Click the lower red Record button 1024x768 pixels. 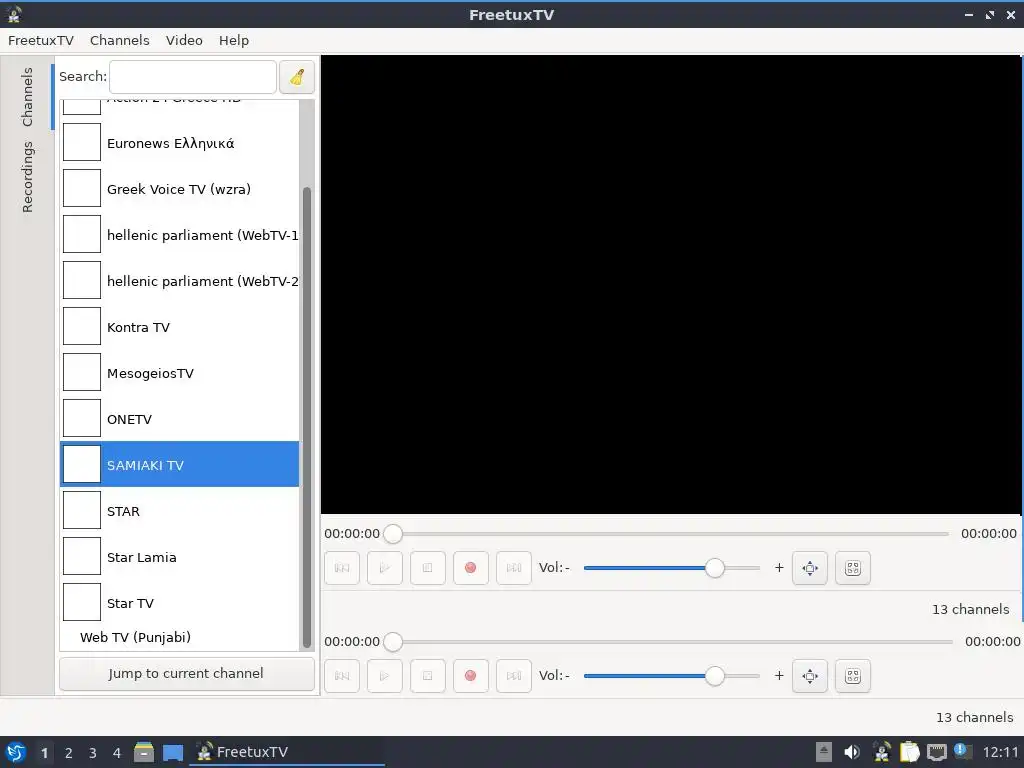tap(470, 675)
